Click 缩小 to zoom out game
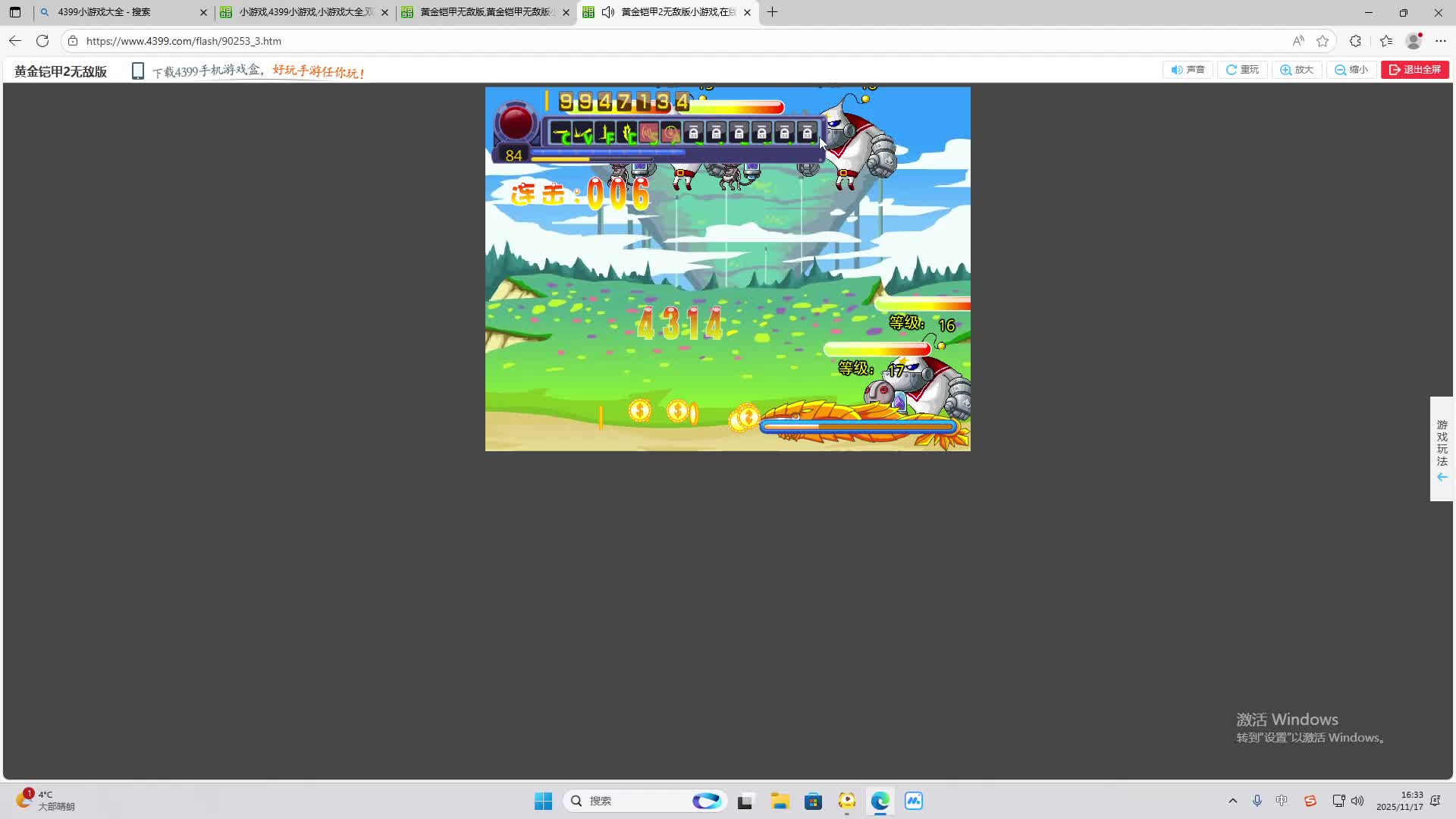Viewport: 1456px width, 819px height. [x=1351, y=70]
